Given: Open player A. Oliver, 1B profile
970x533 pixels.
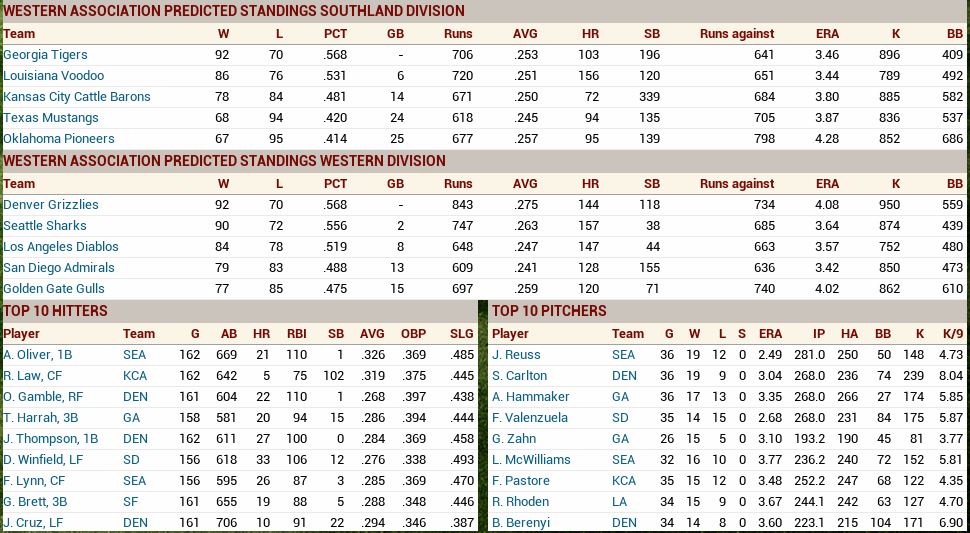Looking at the screenshot, I should [38, 355].
